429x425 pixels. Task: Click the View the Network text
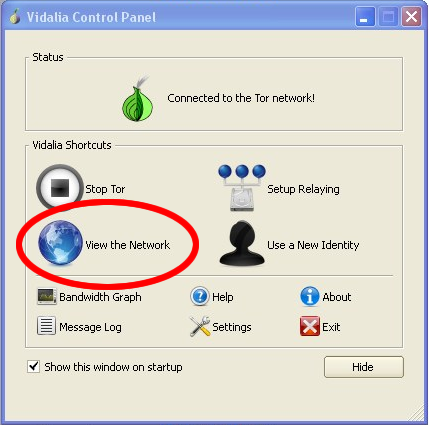pyautogui.click(x=127, y=245)
